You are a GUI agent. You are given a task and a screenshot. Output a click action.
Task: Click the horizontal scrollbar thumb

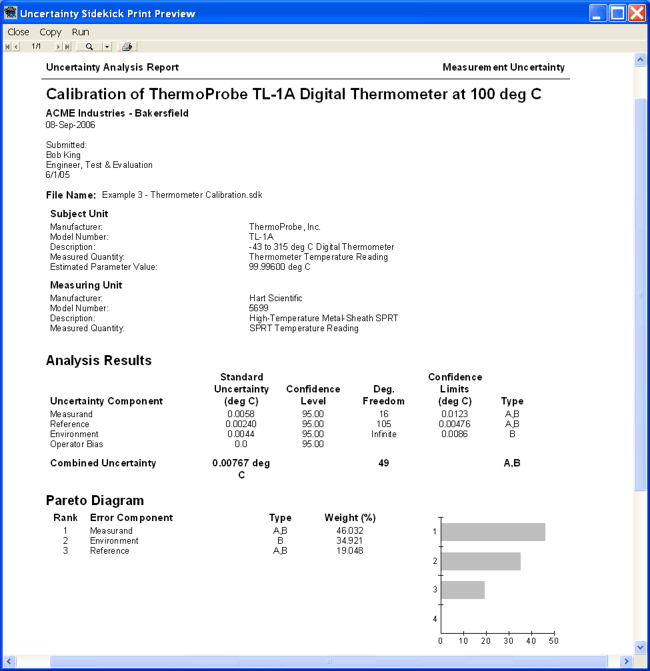pyautogui.click(x=329, y=661)
